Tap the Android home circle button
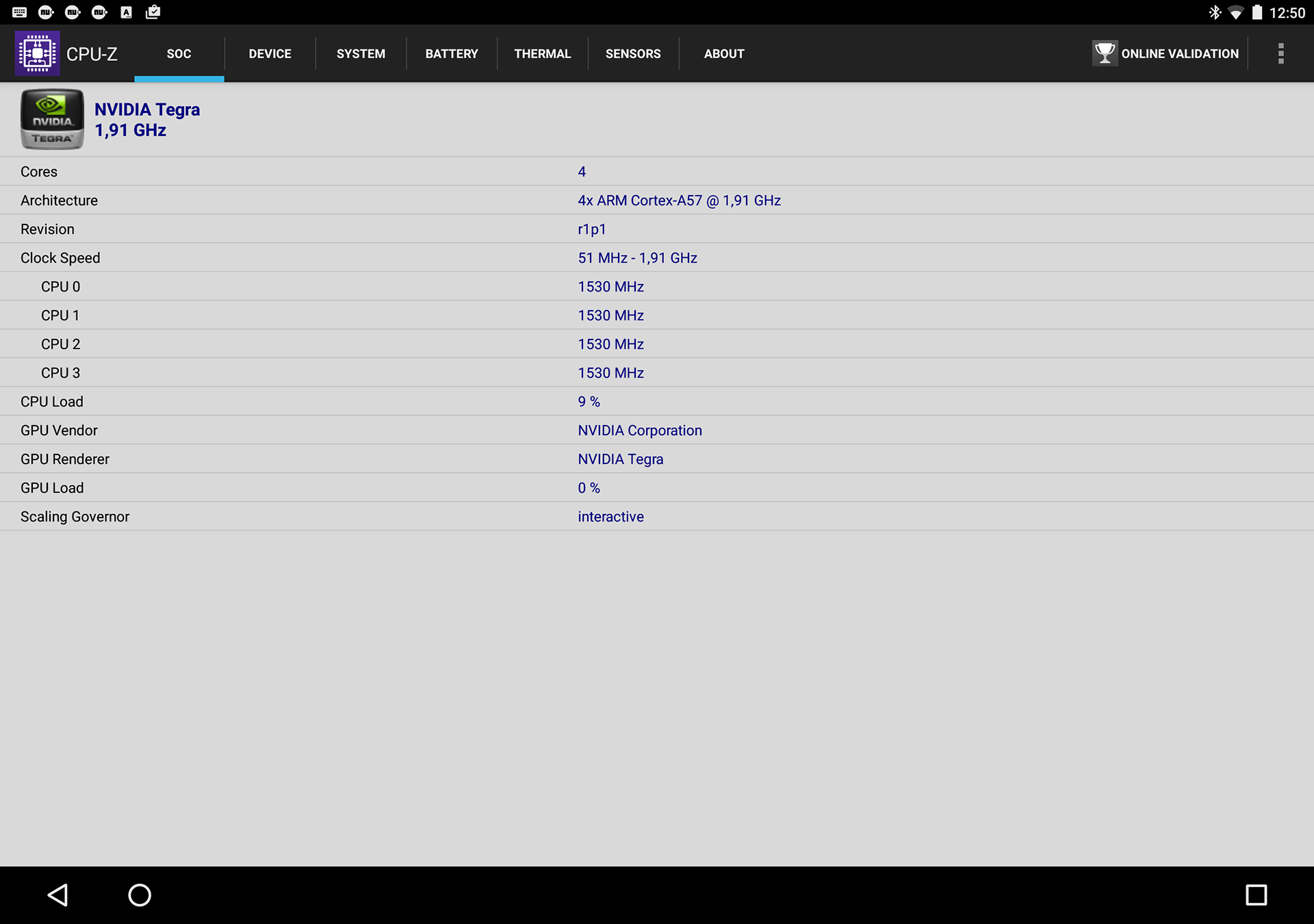 click(140, 895)
